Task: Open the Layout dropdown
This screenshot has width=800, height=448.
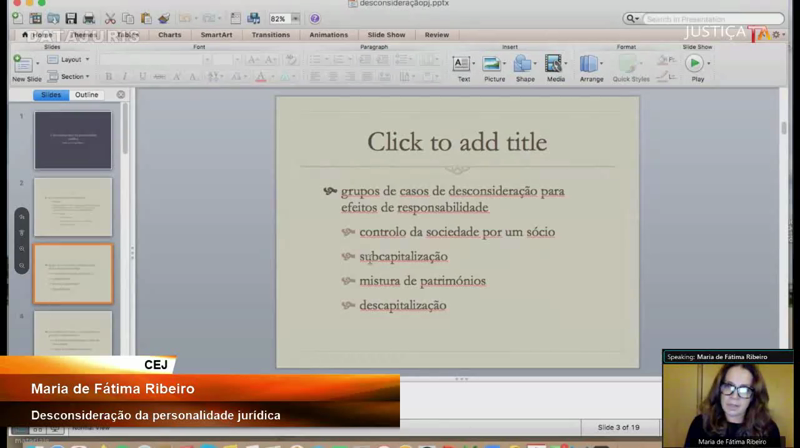Action: pyautogui.click(x=69, y=60)
